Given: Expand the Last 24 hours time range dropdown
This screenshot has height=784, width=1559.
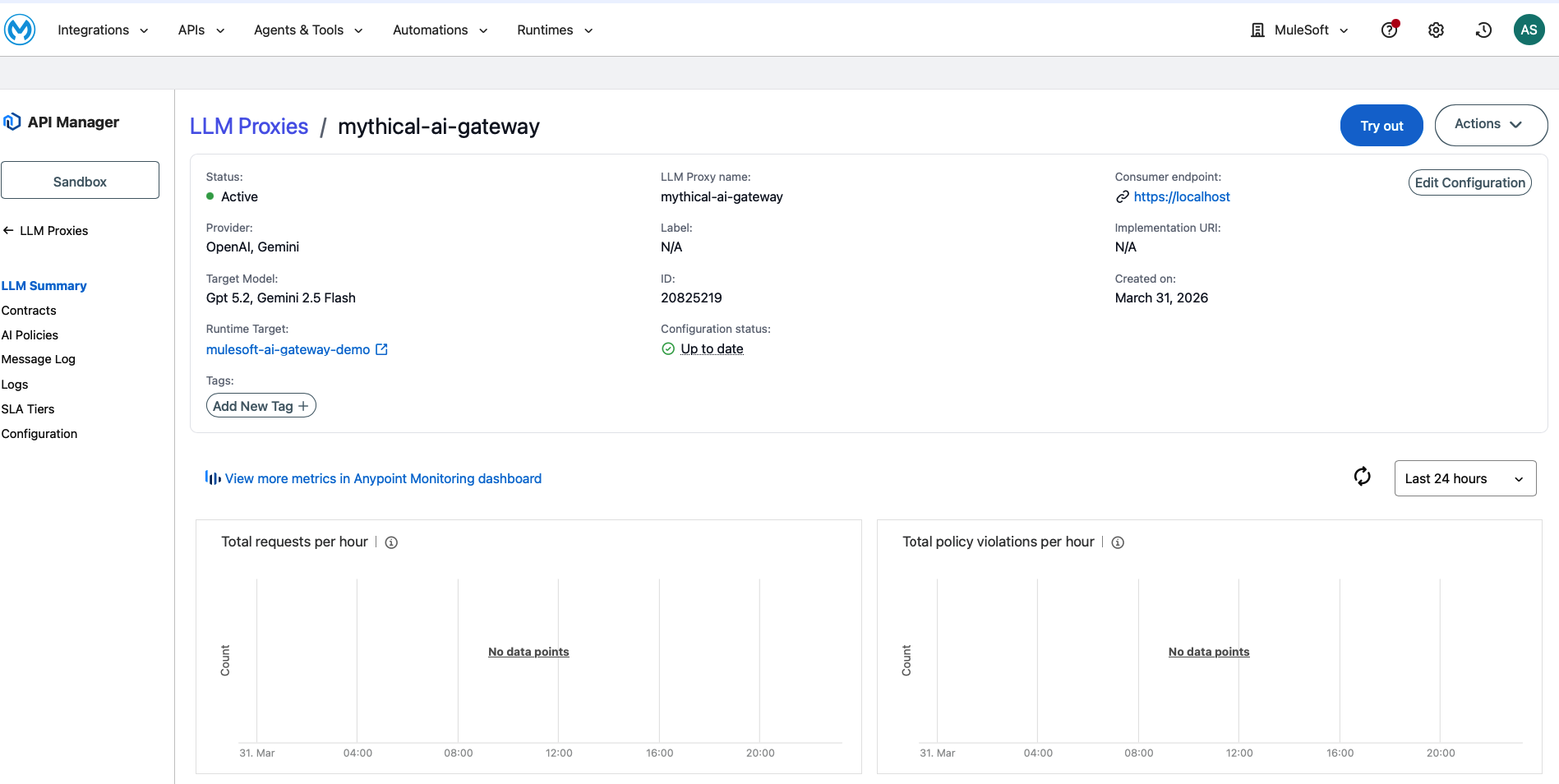Looking at the screenshot, I should coord(1464,478).
